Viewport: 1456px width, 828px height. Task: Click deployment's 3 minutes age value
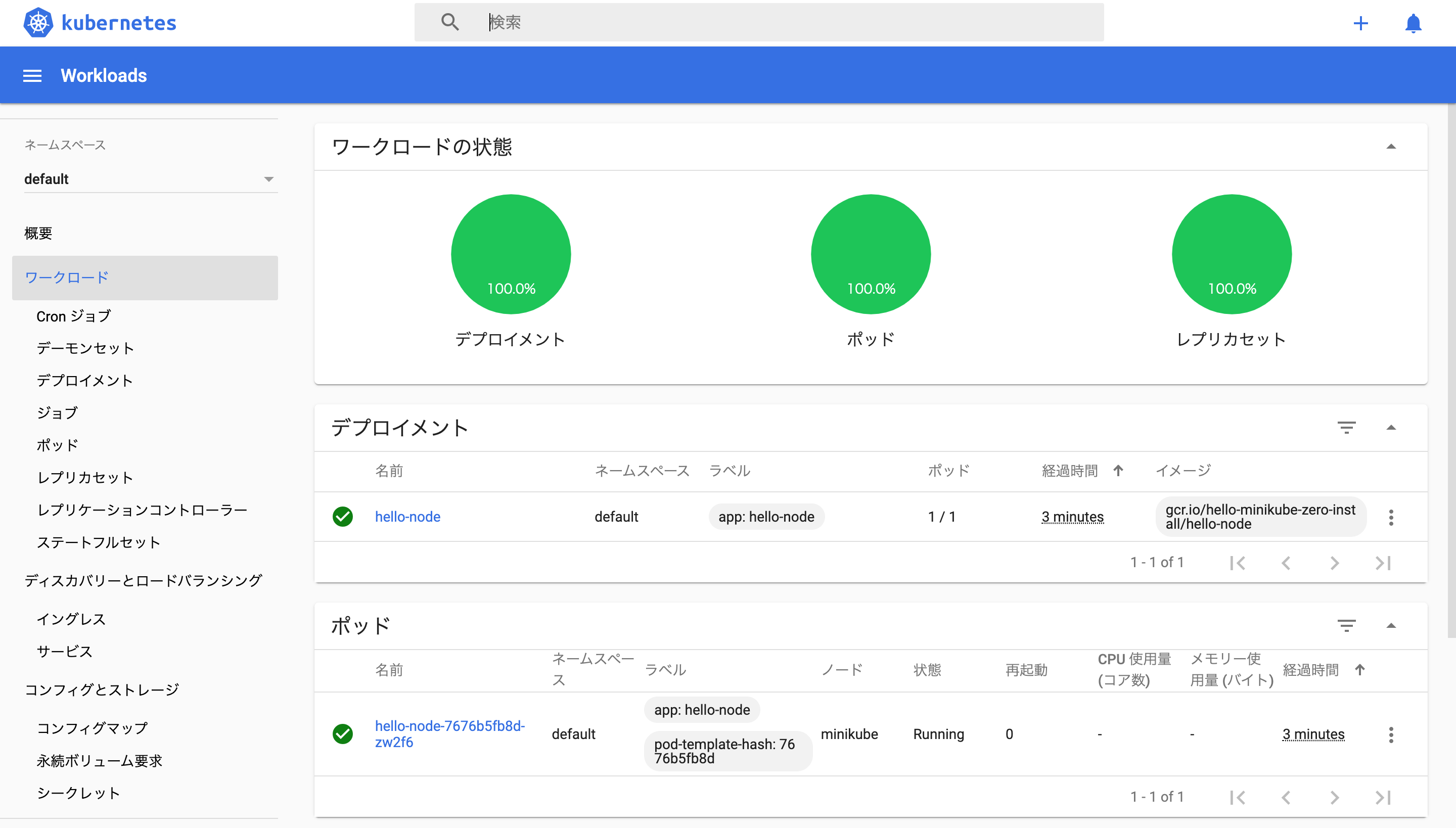(x=1072, y=517)
